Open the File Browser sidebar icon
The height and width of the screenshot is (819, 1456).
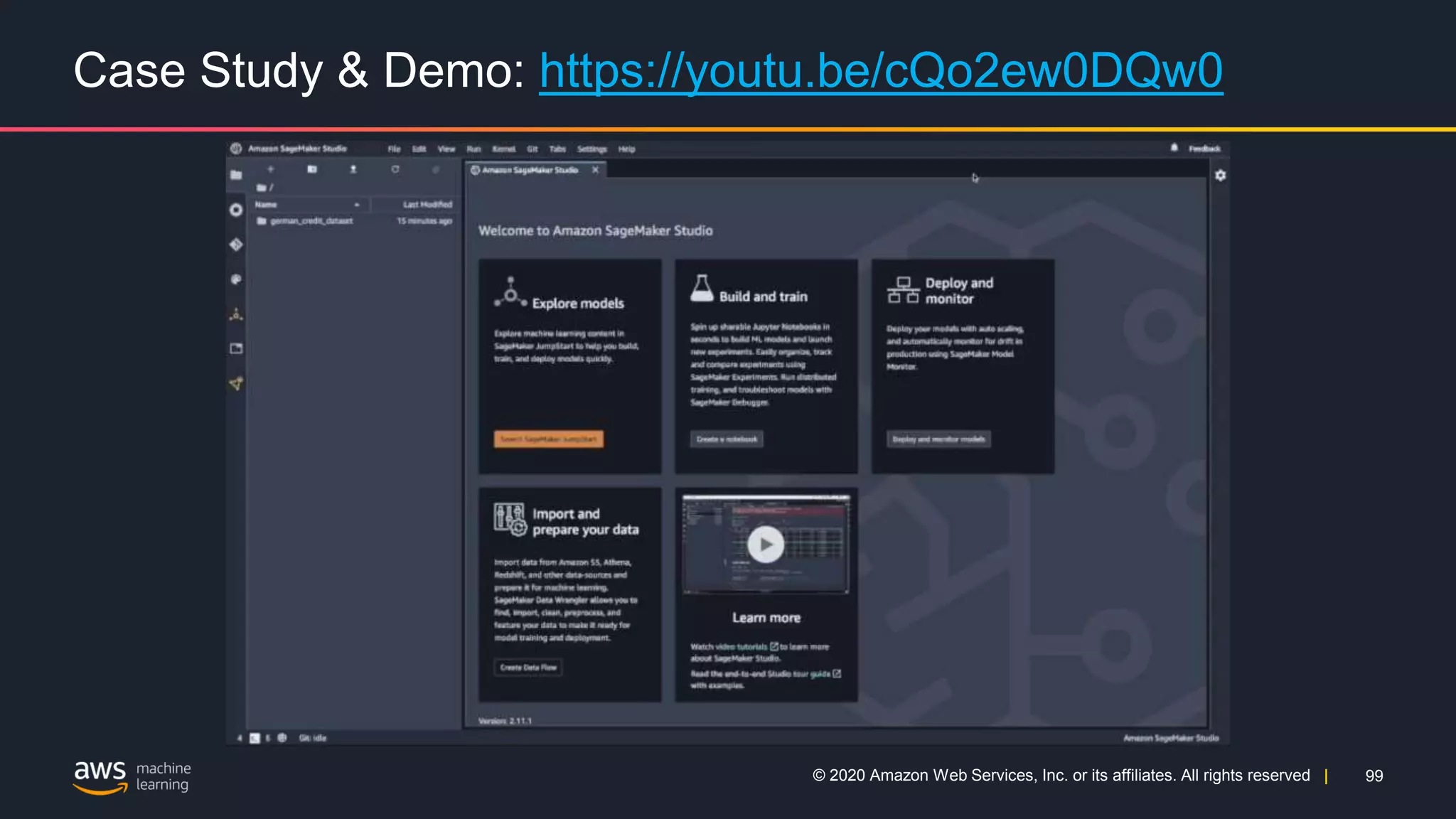236,175
